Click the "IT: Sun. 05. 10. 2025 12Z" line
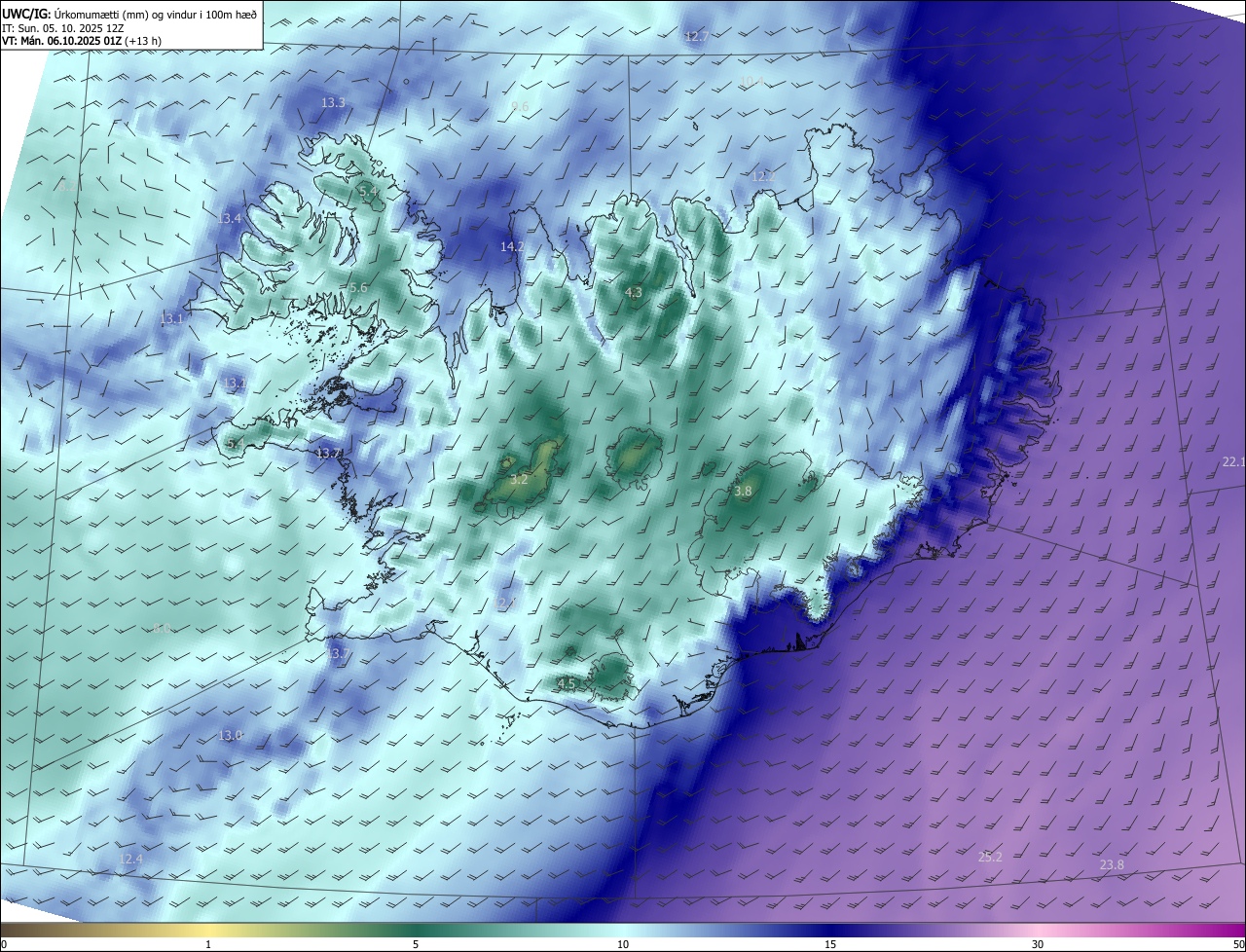1246x952 pixels. [62, 28]
